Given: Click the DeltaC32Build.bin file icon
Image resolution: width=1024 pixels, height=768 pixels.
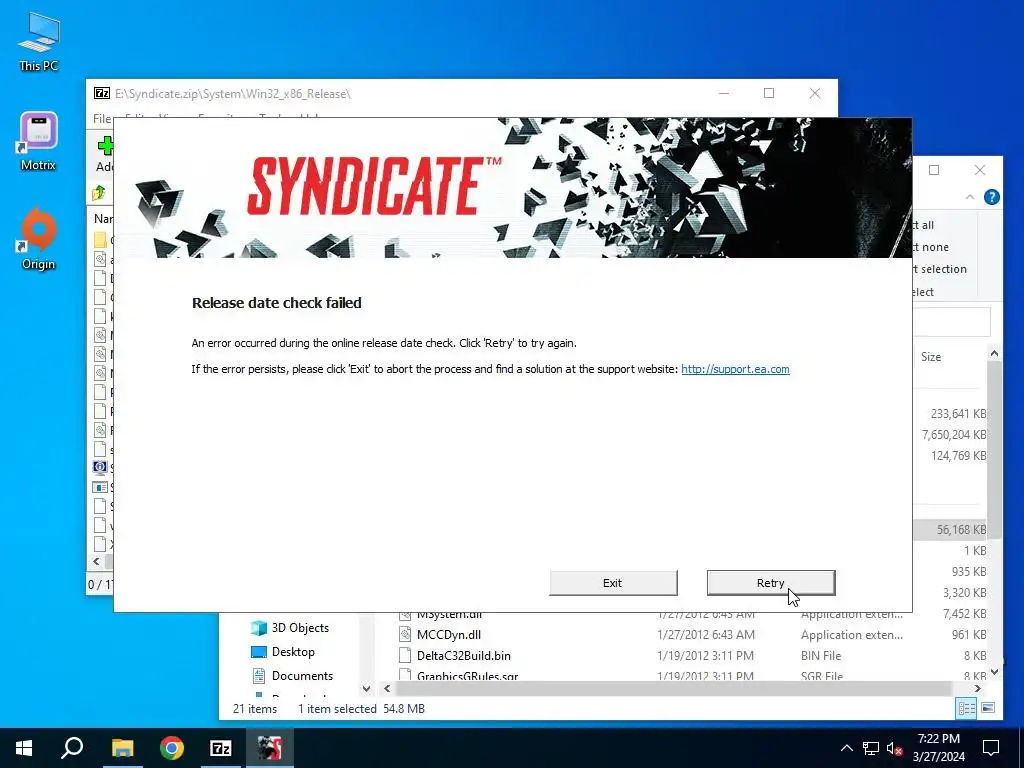Looking at the screenshot, I should click(405, 655).
